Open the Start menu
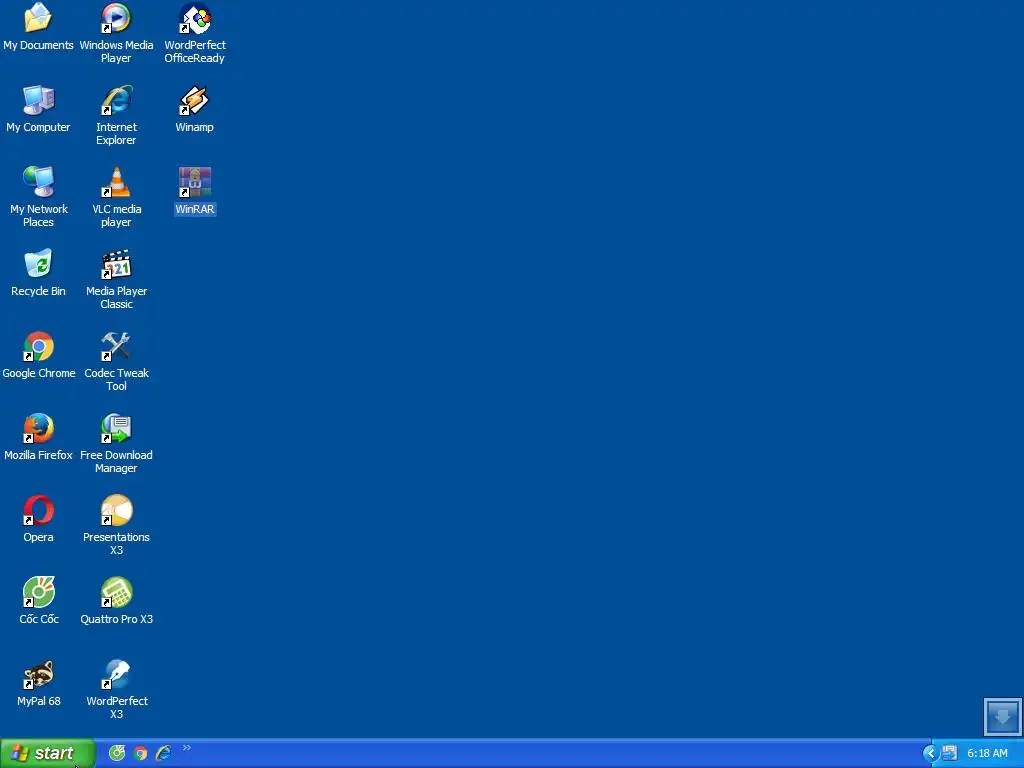Image resolution: width=1024 pixels, height=768 pixels. (x=48, y=754)
